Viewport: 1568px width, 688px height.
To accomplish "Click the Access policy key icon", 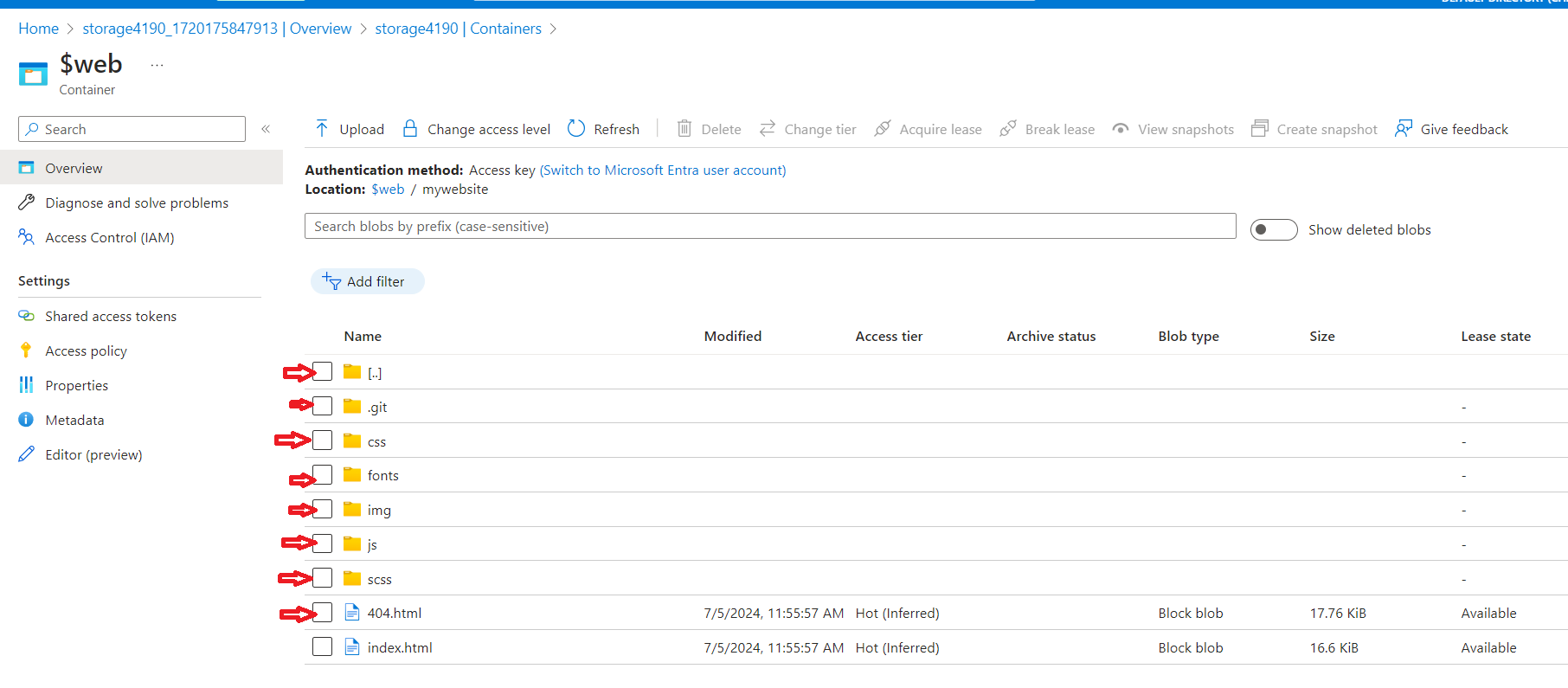I will [26, 350].
